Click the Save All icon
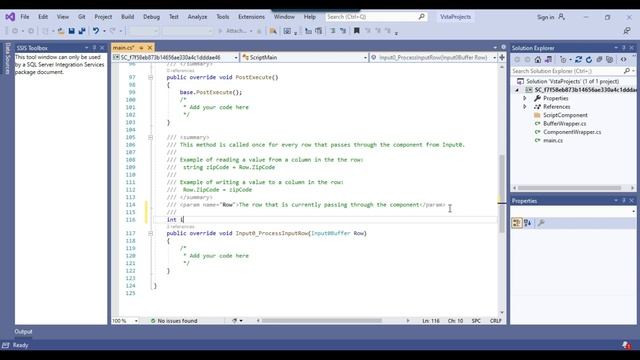The width and height of the screenshot is (640, 360). point(82,31)
